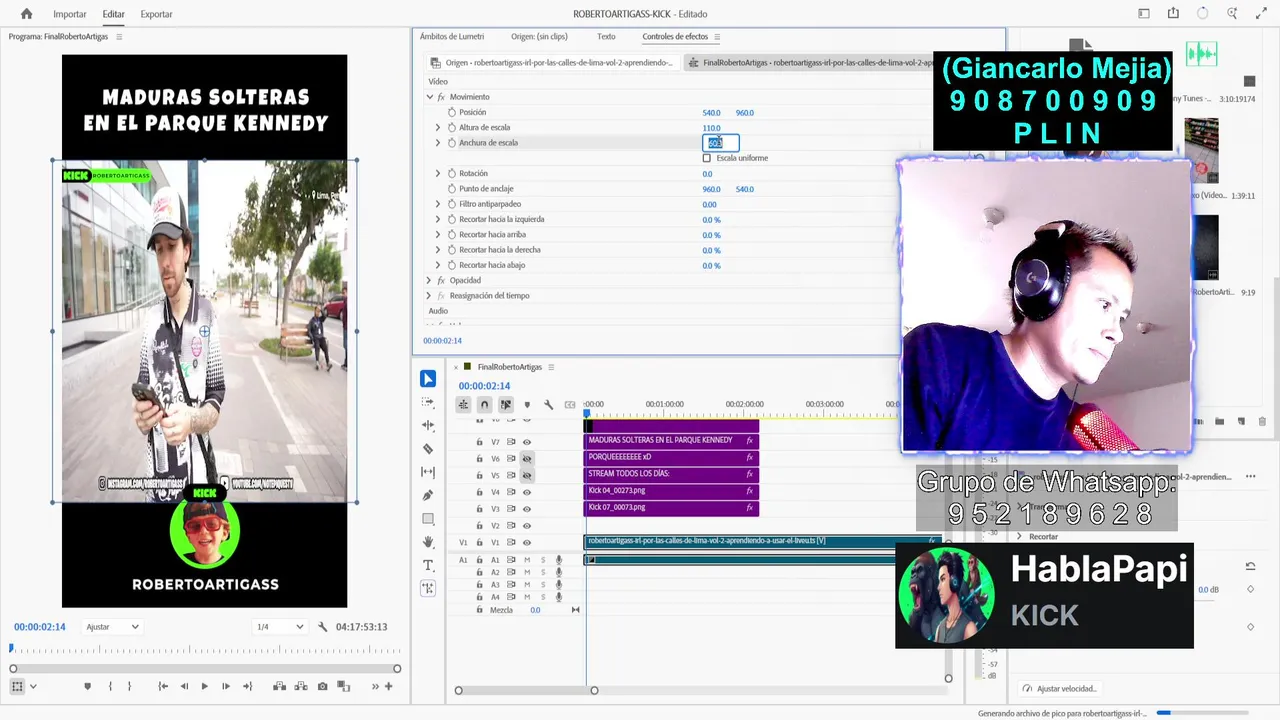Viewport: 1280px width, 720px height.
Task: Open the Ajustar zoom level dropdown
Action: tap(112, 627)
